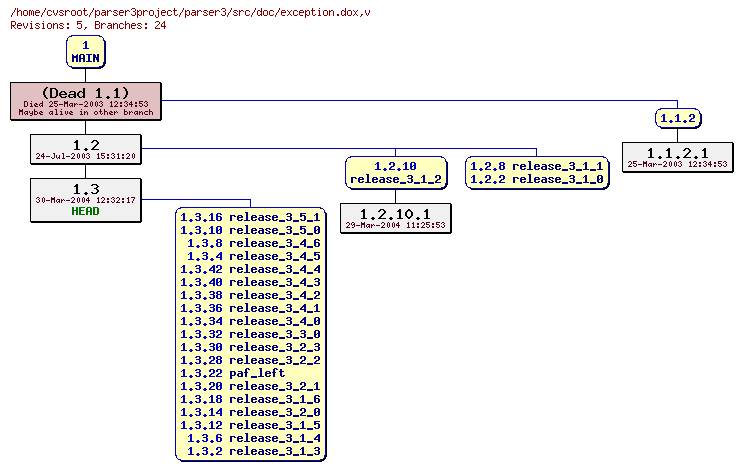
Task: Open branch 1.1.2 label
Action: 678,118
